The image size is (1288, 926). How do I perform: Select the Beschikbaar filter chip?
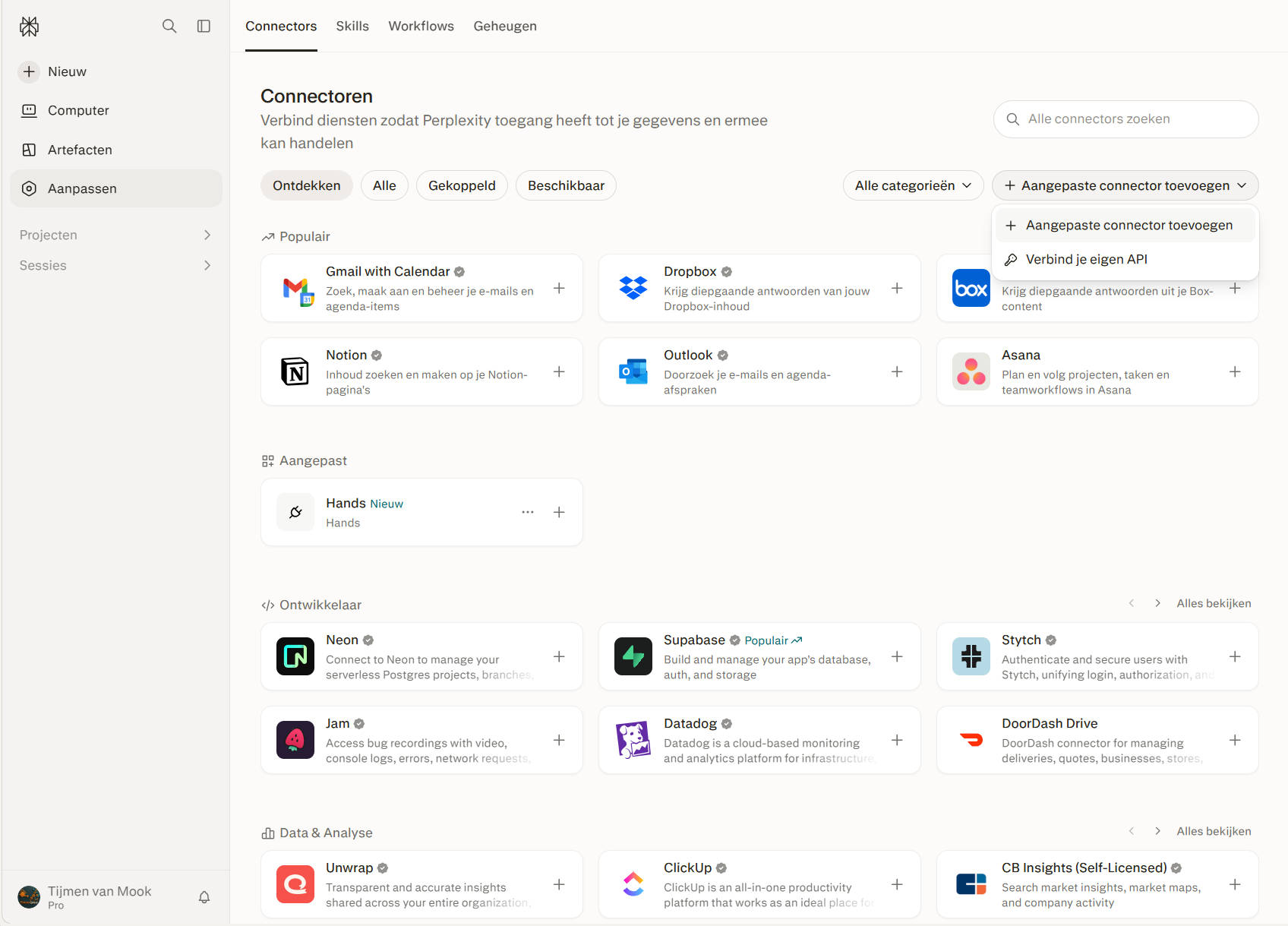click(566, 185)
